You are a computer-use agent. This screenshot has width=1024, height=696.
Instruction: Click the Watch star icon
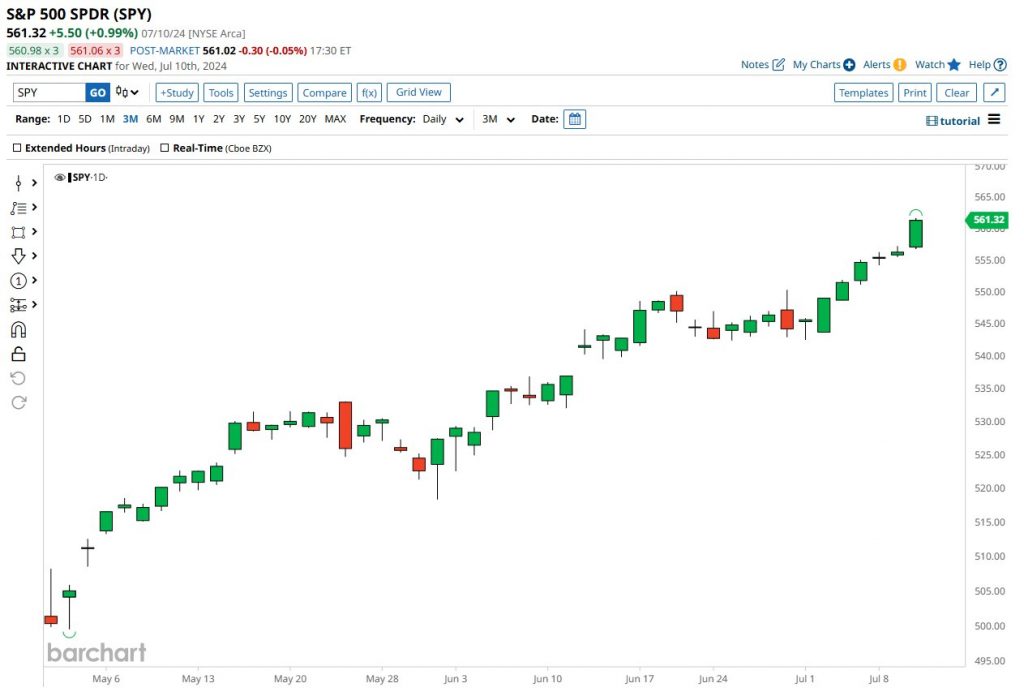tap(954, 65)
